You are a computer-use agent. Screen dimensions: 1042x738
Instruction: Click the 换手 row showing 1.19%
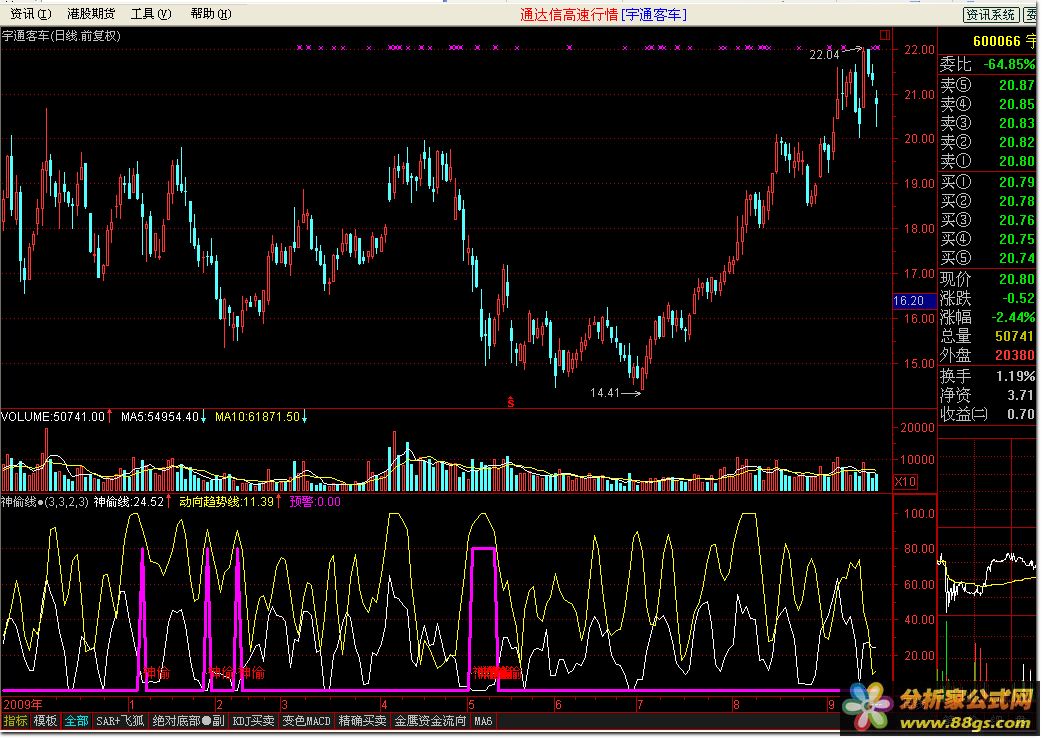[x=987, y=376]
